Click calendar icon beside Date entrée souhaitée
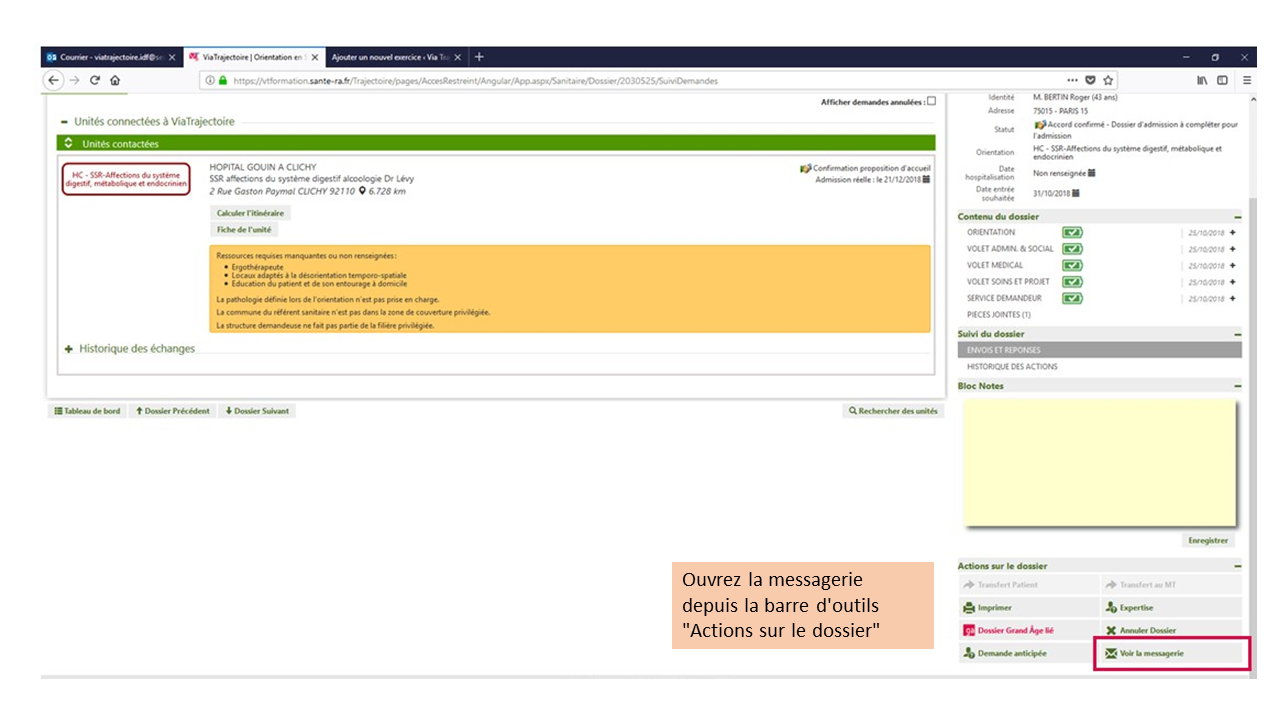 click(1076, 193)
